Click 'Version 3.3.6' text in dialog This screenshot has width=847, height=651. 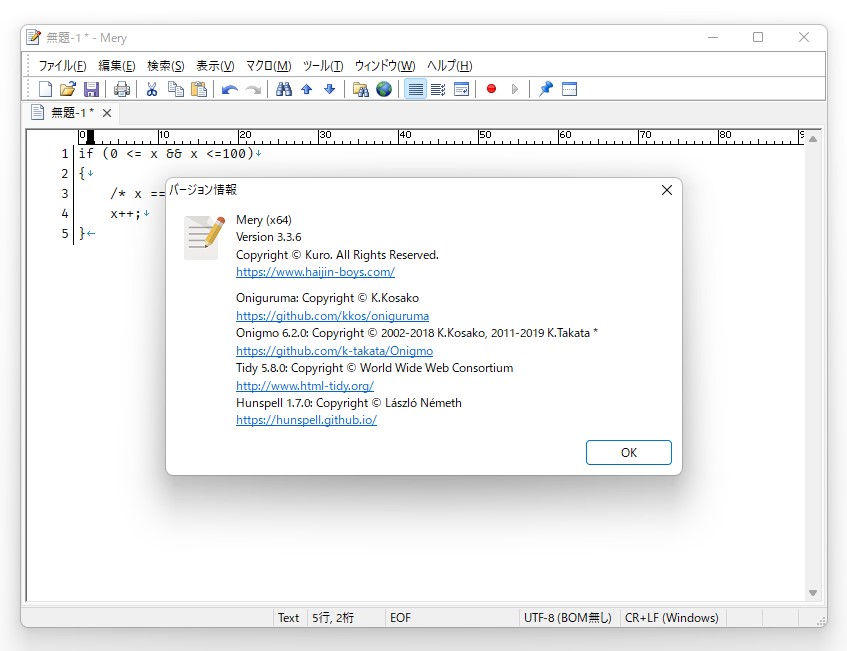pos(268,237)
